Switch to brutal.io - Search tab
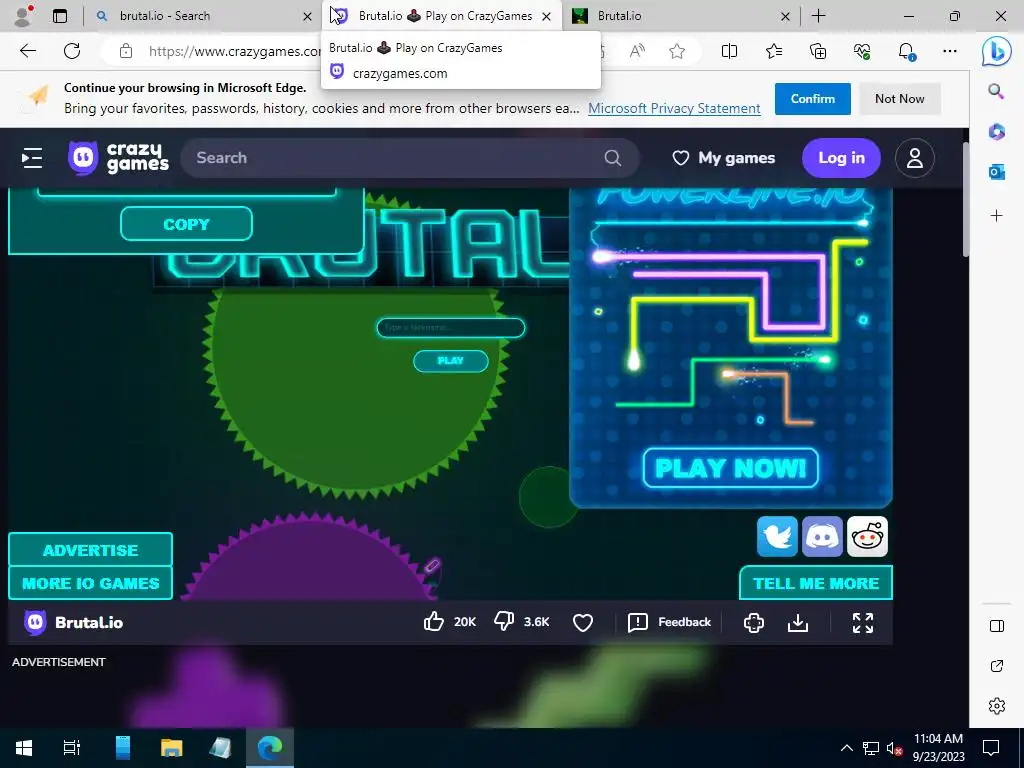1024x768 pixels. [x=204, y=16]
